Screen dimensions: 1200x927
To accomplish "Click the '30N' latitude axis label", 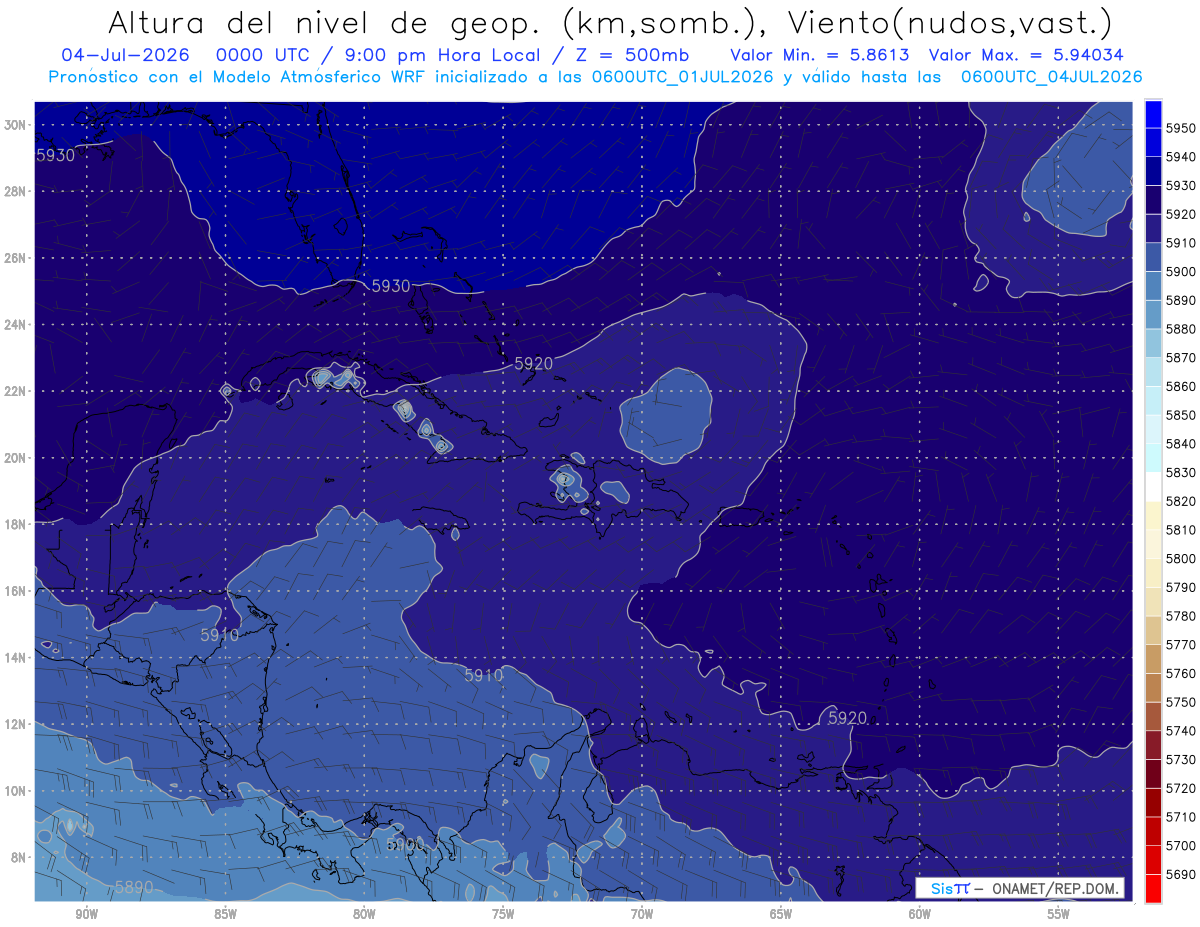I will pyautogui.click(x=17, y=124).
